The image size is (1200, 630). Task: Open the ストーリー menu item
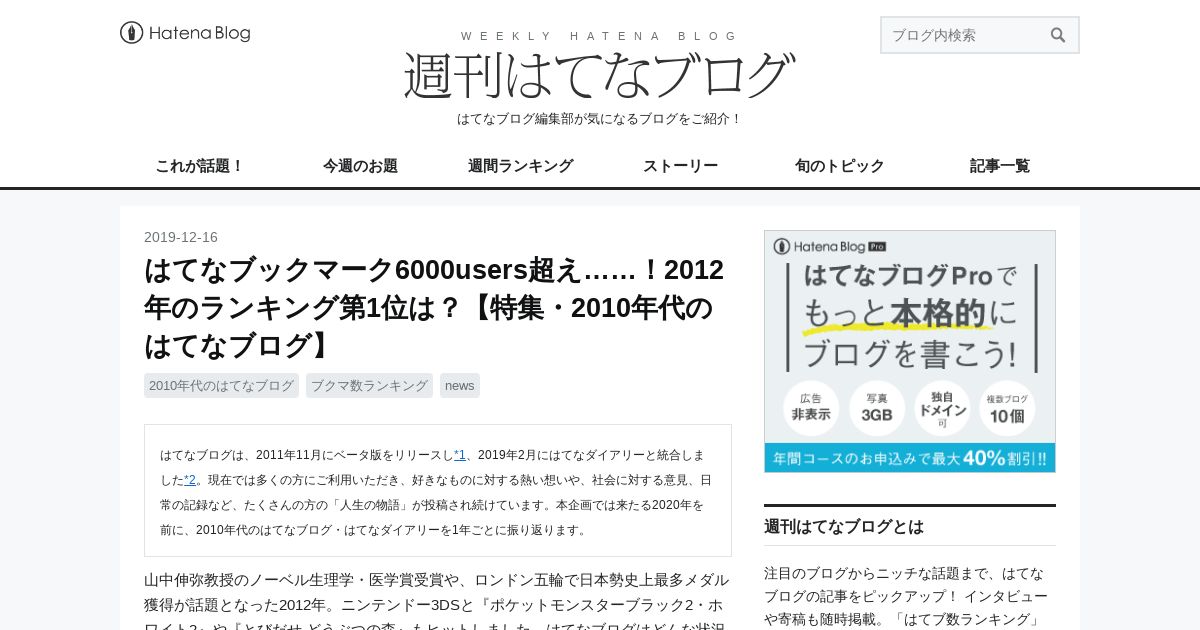click(680, 166)
